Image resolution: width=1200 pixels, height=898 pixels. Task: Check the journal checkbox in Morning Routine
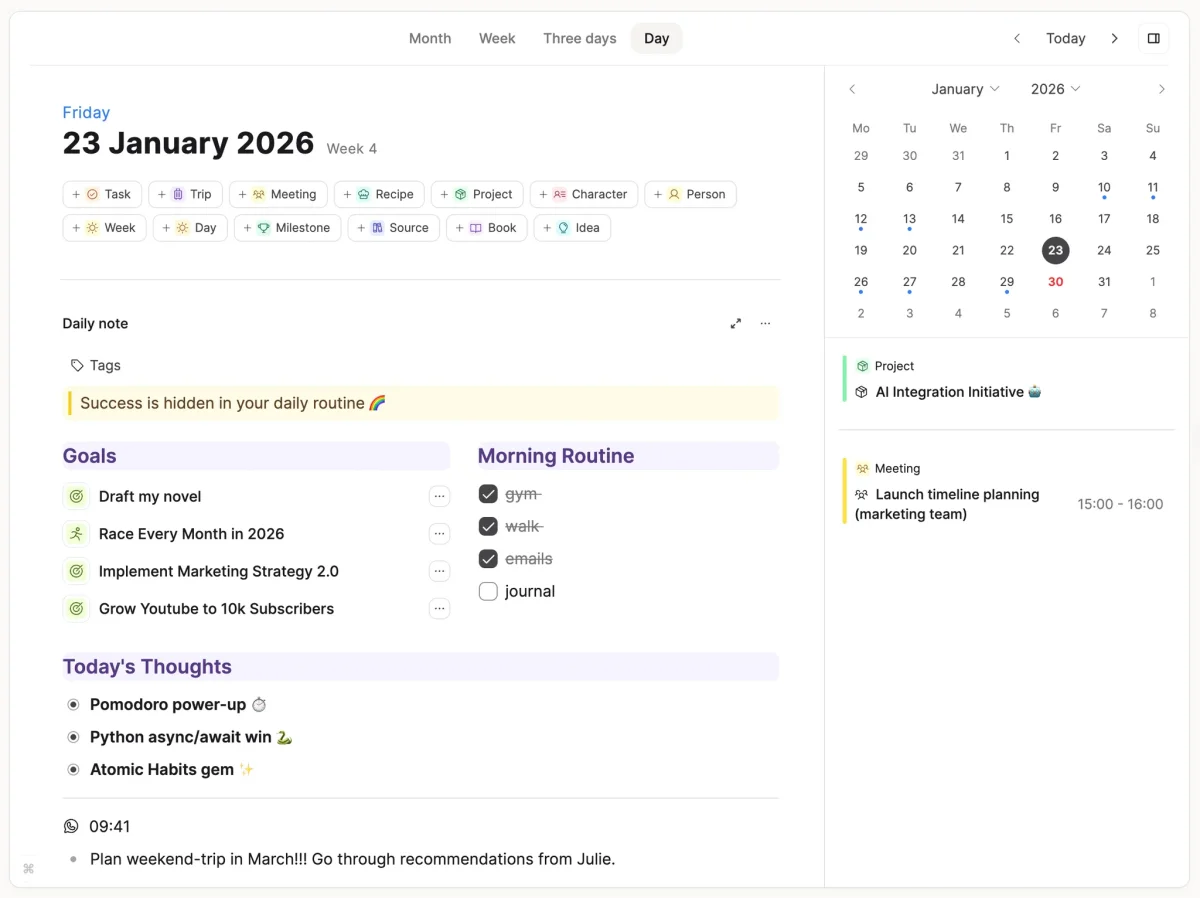(488, 591)
